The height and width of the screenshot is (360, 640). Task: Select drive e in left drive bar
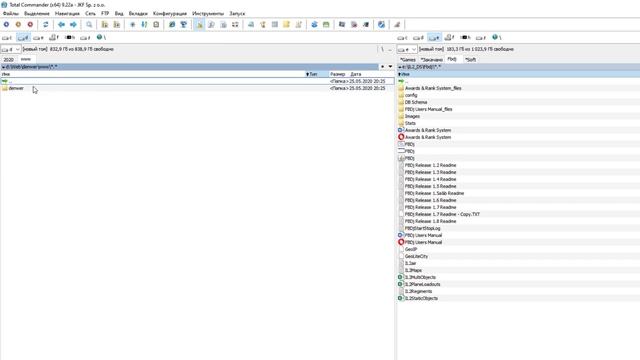tap(38, 38)
